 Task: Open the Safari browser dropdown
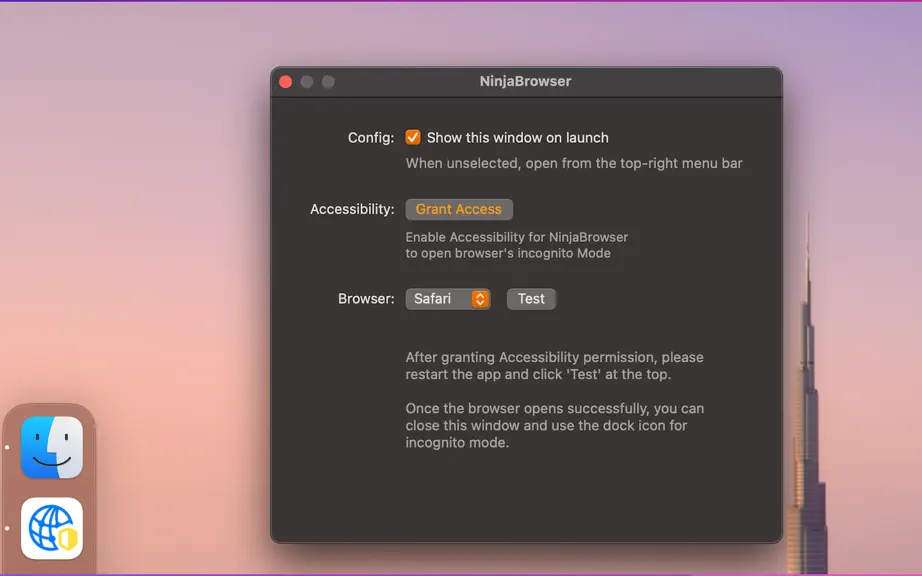point(447,299)
